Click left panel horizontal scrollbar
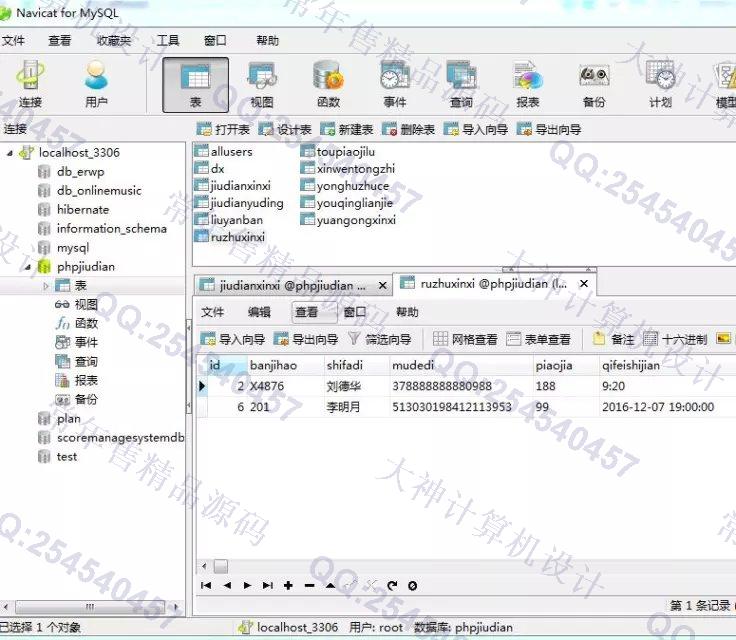 point(90,607)
